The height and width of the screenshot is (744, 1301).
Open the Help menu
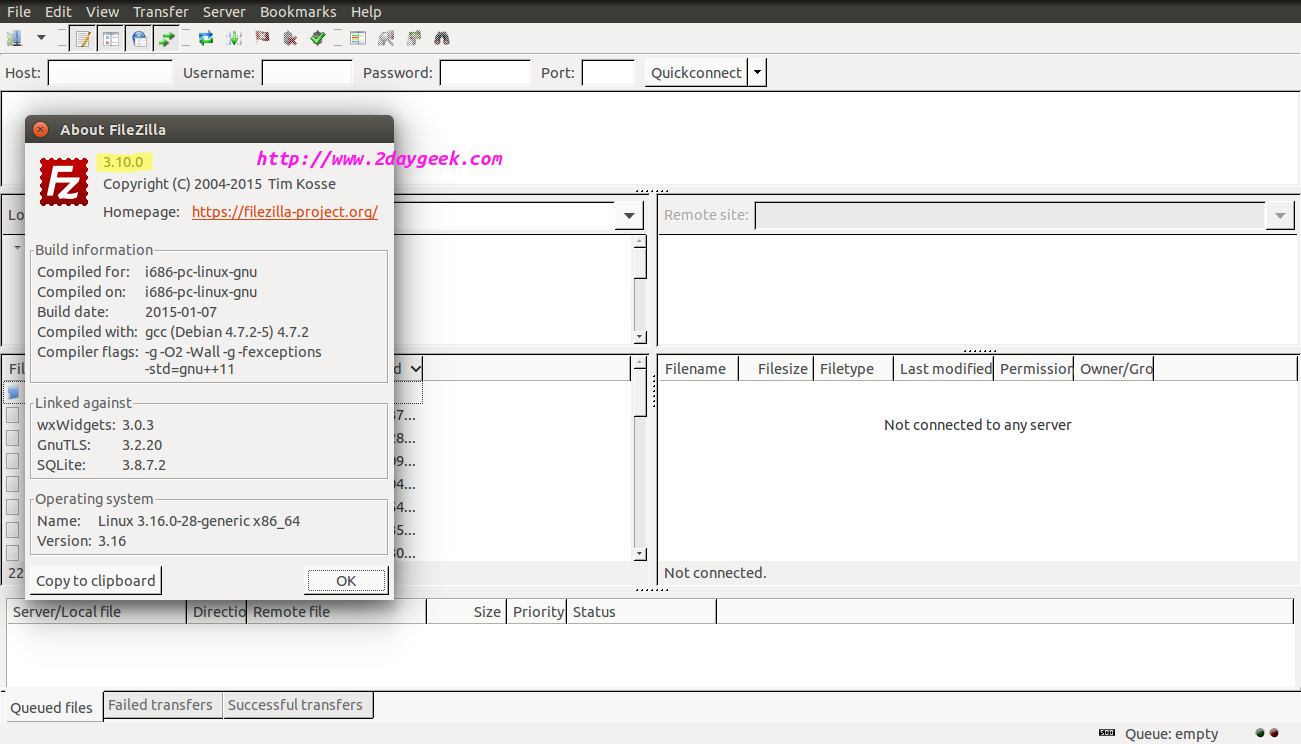(366, 12)
